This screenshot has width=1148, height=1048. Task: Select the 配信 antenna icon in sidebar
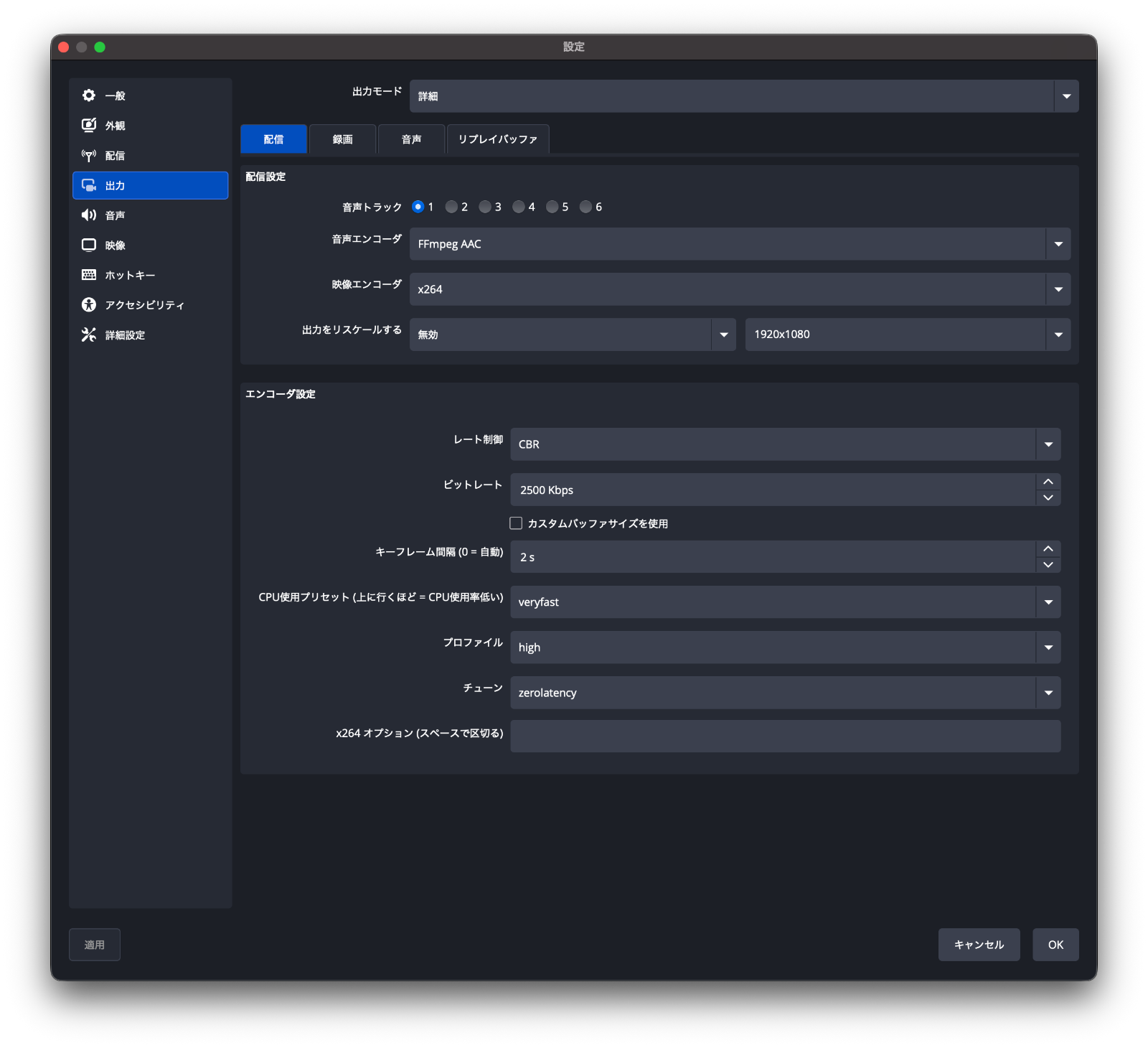89,156
